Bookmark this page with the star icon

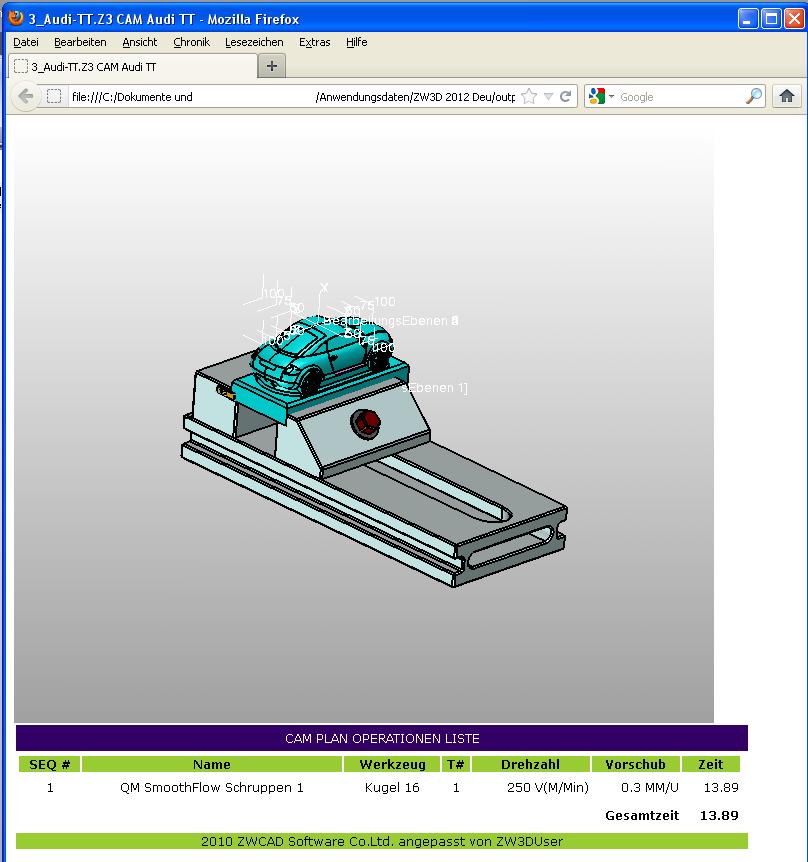[529, 97]
